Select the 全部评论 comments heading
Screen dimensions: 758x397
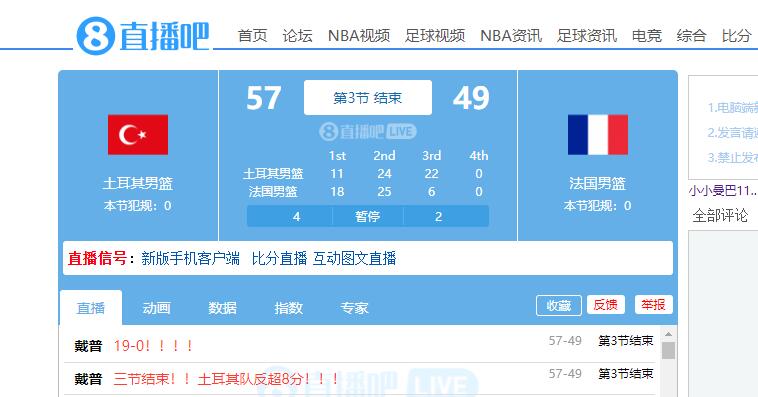(x=720, y=215)
